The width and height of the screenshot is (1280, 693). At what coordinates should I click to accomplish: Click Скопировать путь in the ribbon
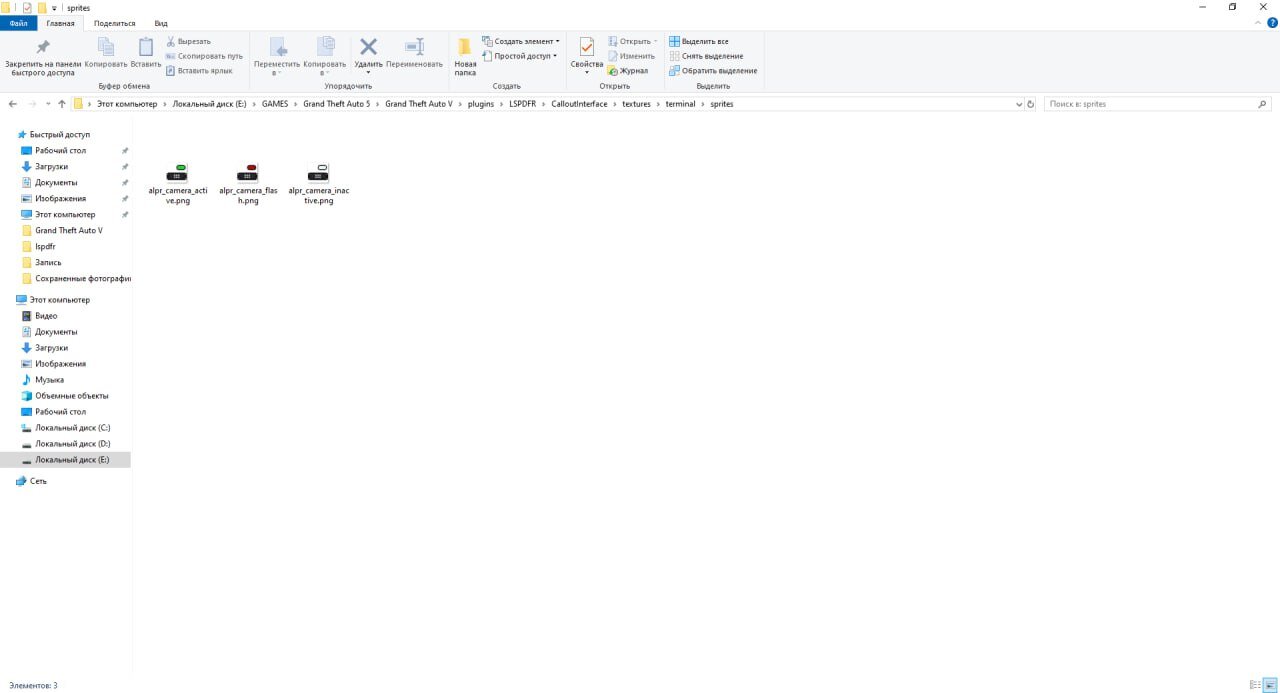pyautogui.click(x=204, y=56)
